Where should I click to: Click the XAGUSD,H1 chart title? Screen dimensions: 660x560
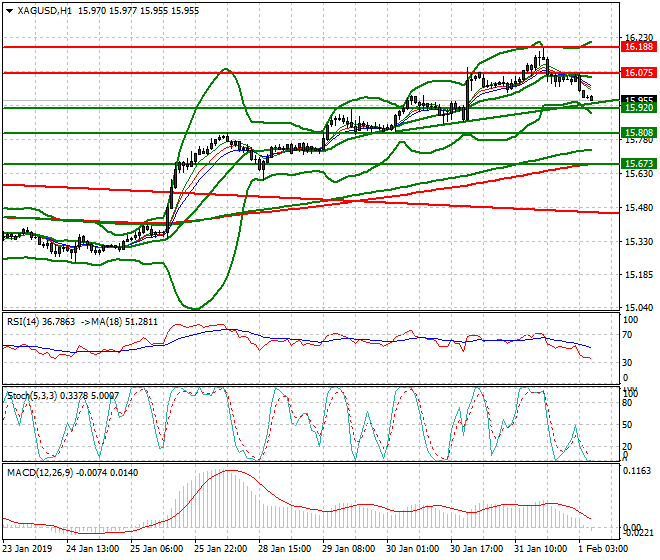tap(45, 11)
